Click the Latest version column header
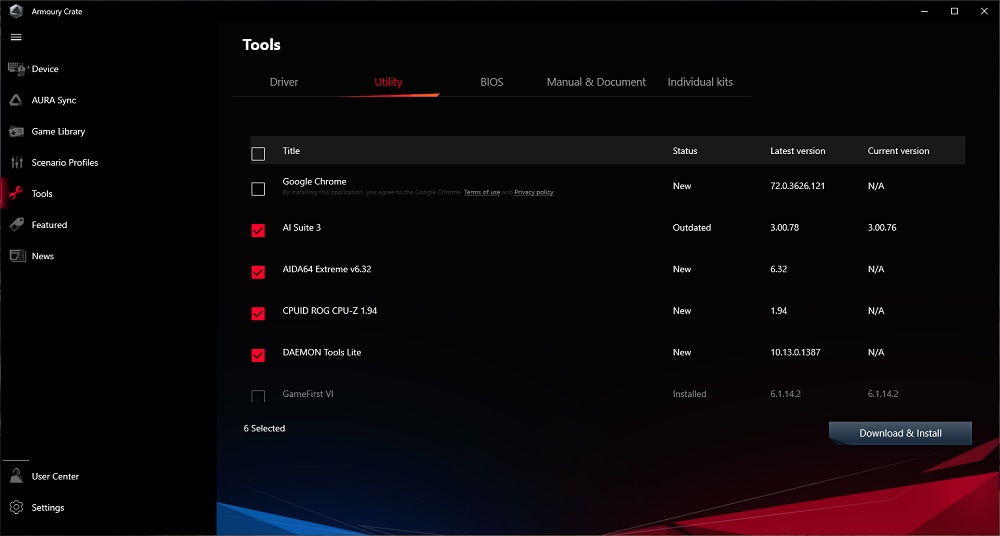The image size is (1000, 536). pyautogui.click(x=798, y=151)
